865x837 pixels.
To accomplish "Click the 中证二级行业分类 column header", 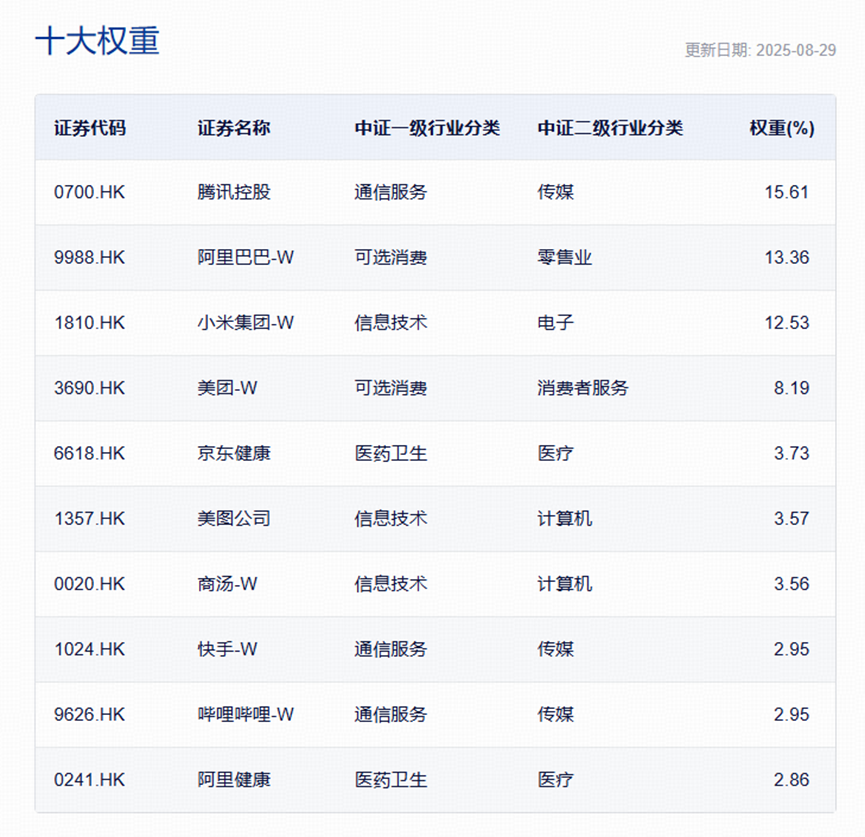I will click(610, 128).
